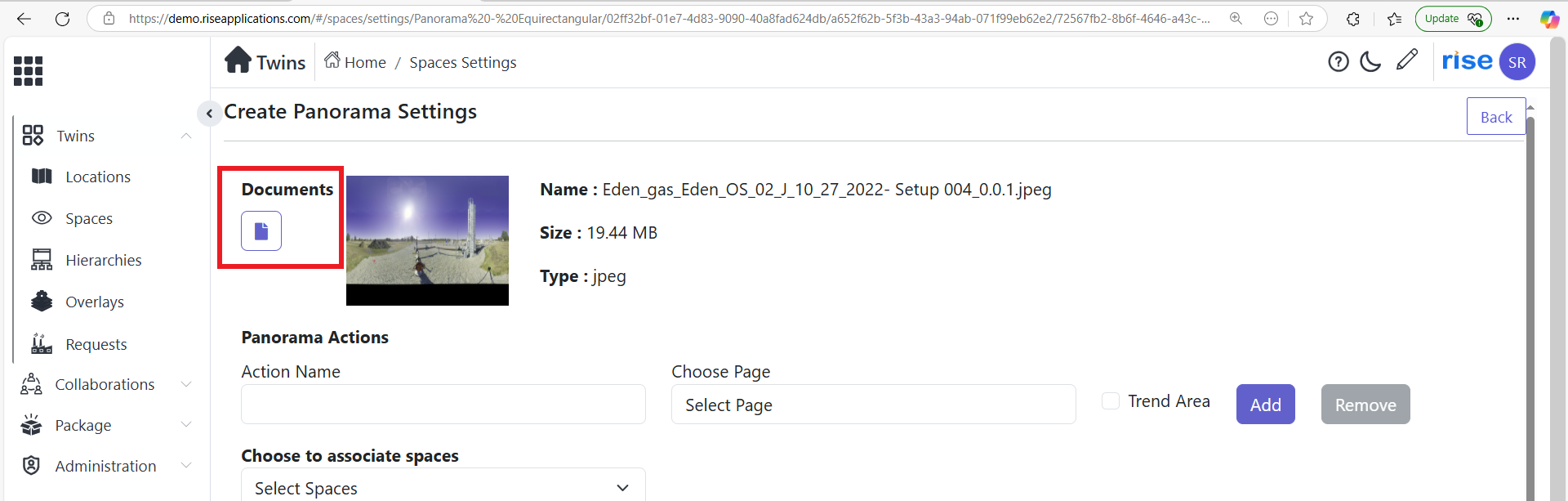Click the Requests factory icon
The height and width of the screenshot is (501, 1568).
click(x=42, y=343)
